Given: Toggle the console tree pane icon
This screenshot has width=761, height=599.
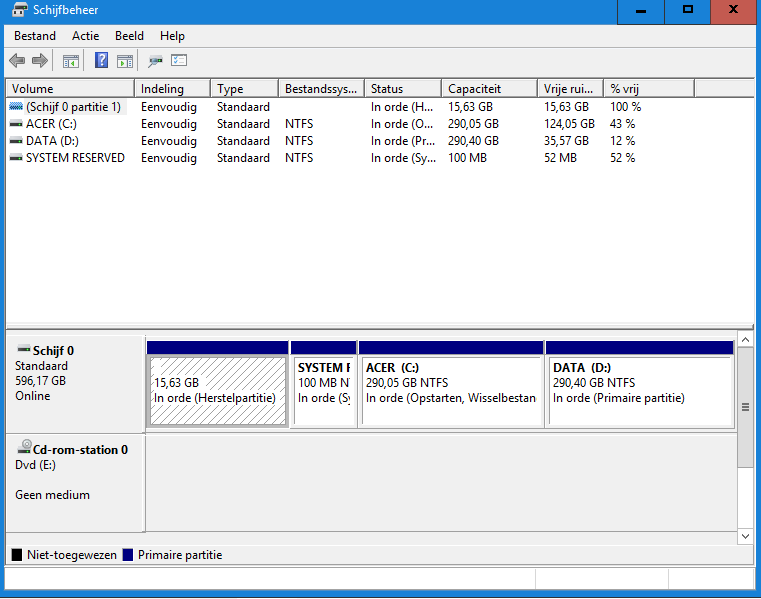Looking at the screenshot, I should point(71,61).
